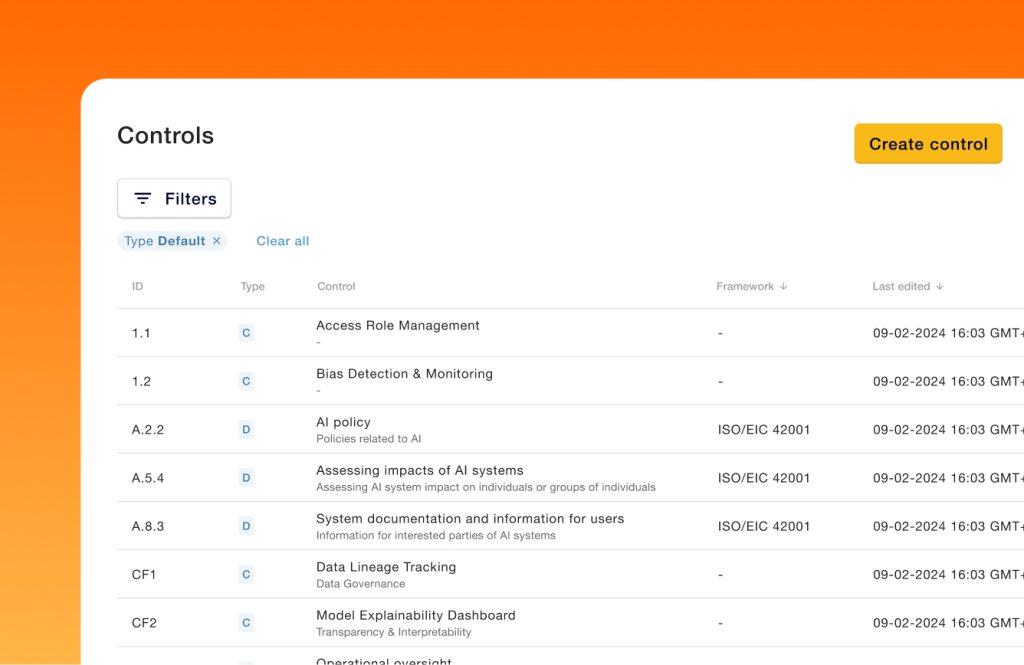
Task: Select ID 1.2 cell
Action: tap(141, 381)
